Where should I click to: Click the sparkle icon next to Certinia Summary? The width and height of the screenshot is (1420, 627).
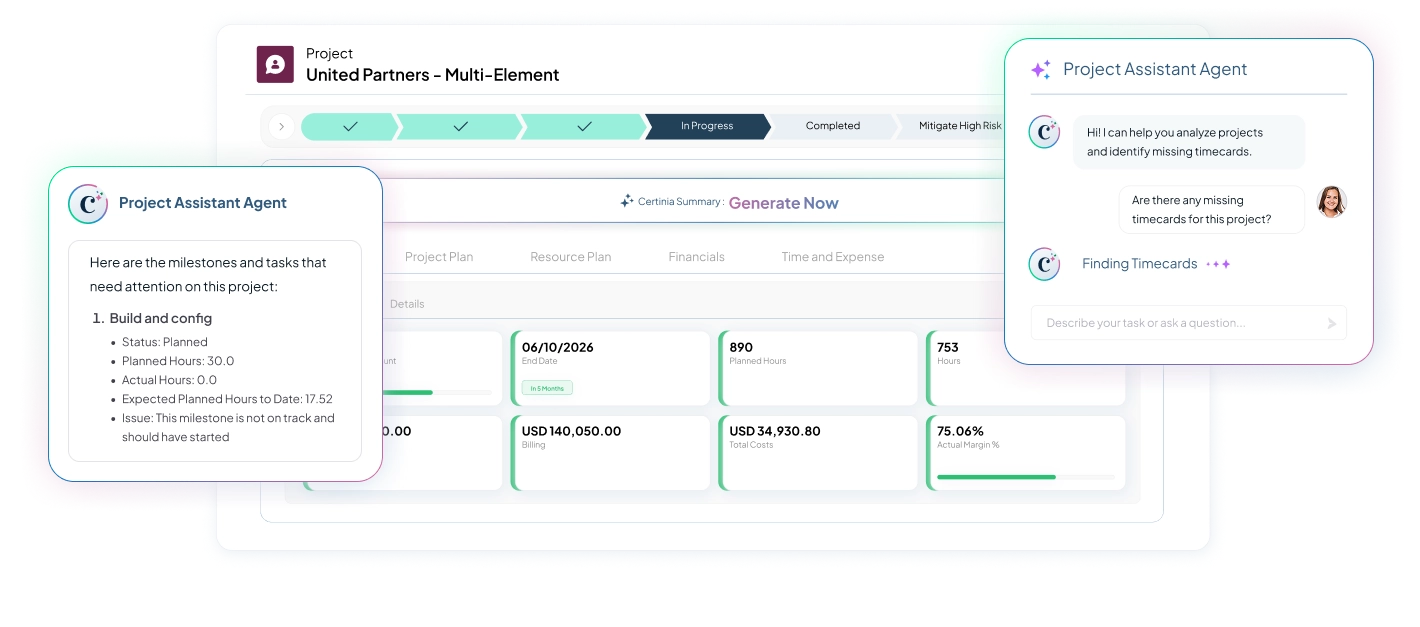(627, 201)
